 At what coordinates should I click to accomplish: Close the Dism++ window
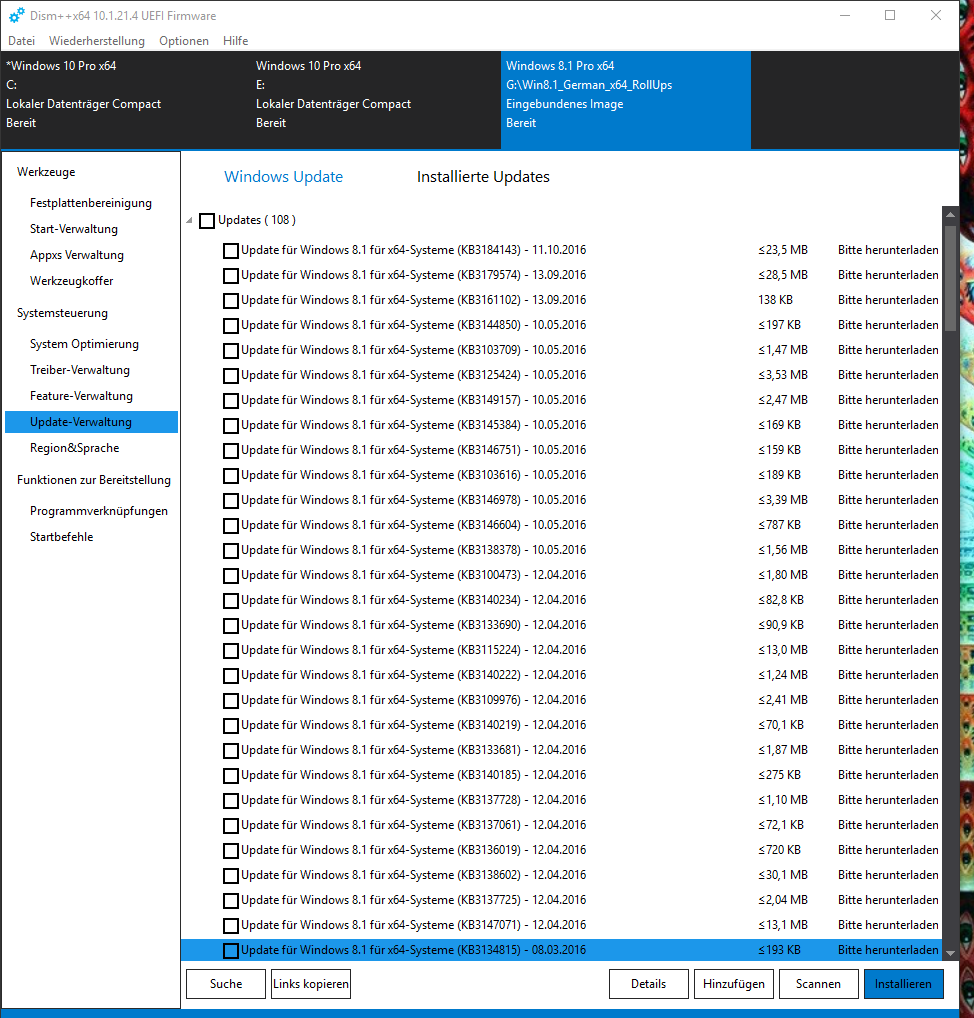point(936,15)
